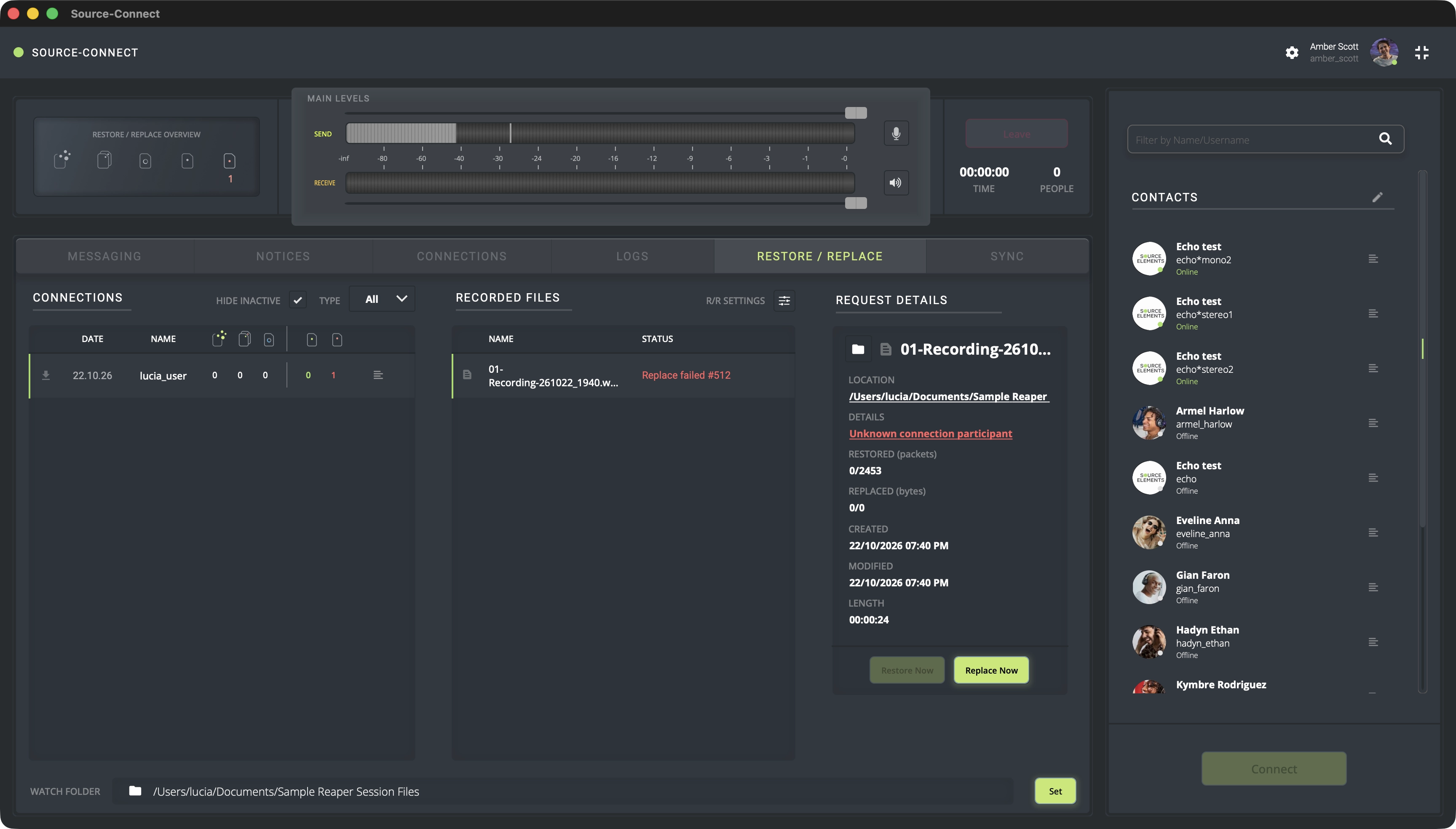Click the watch folder icon
The image size is (1456, 829).
tap(135, 791)
